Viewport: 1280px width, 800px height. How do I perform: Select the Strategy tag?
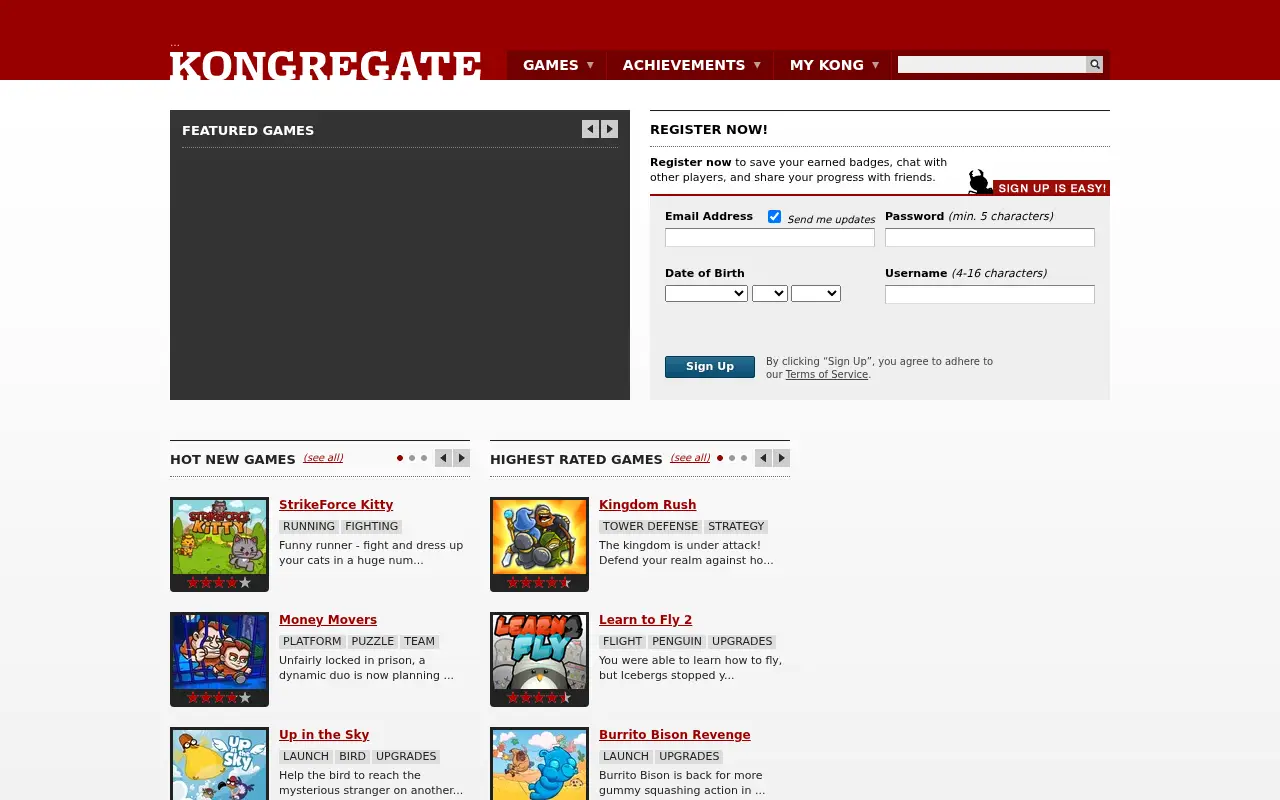737,526
